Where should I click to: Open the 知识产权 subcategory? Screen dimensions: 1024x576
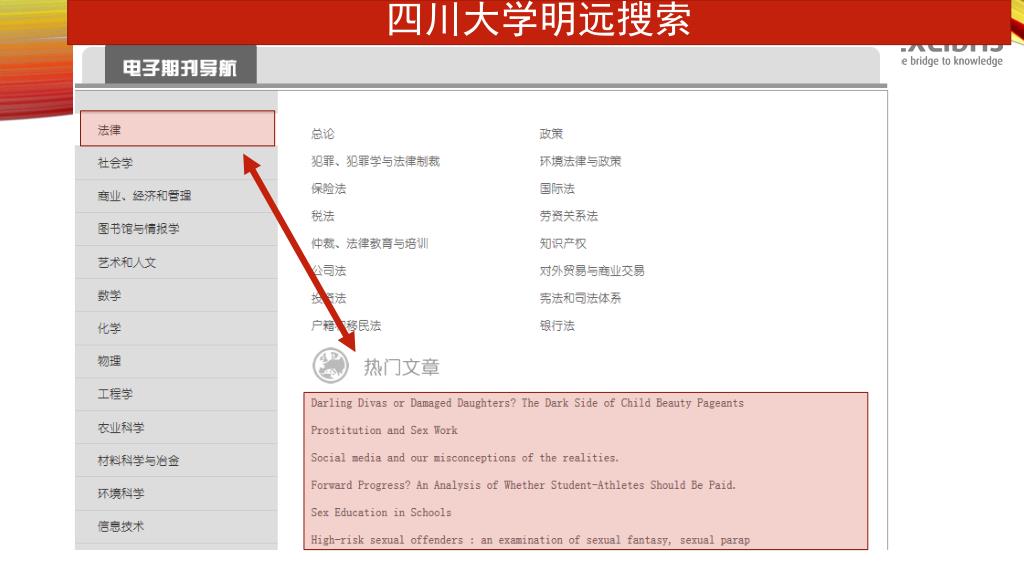(563, 244)
